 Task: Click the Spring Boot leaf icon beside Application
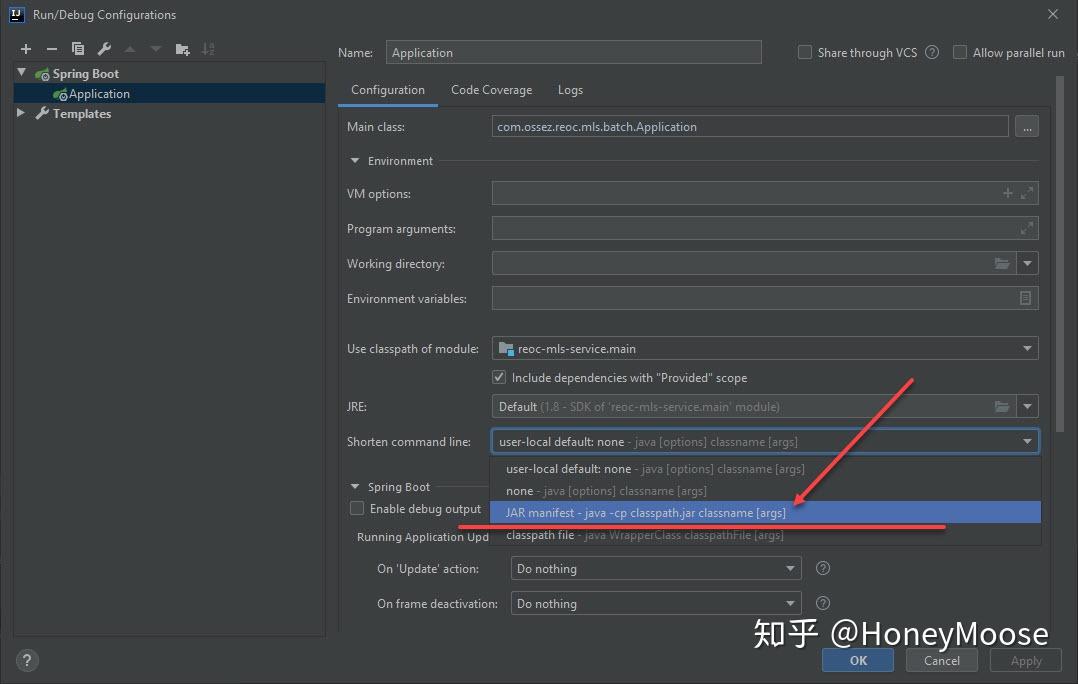59,93
